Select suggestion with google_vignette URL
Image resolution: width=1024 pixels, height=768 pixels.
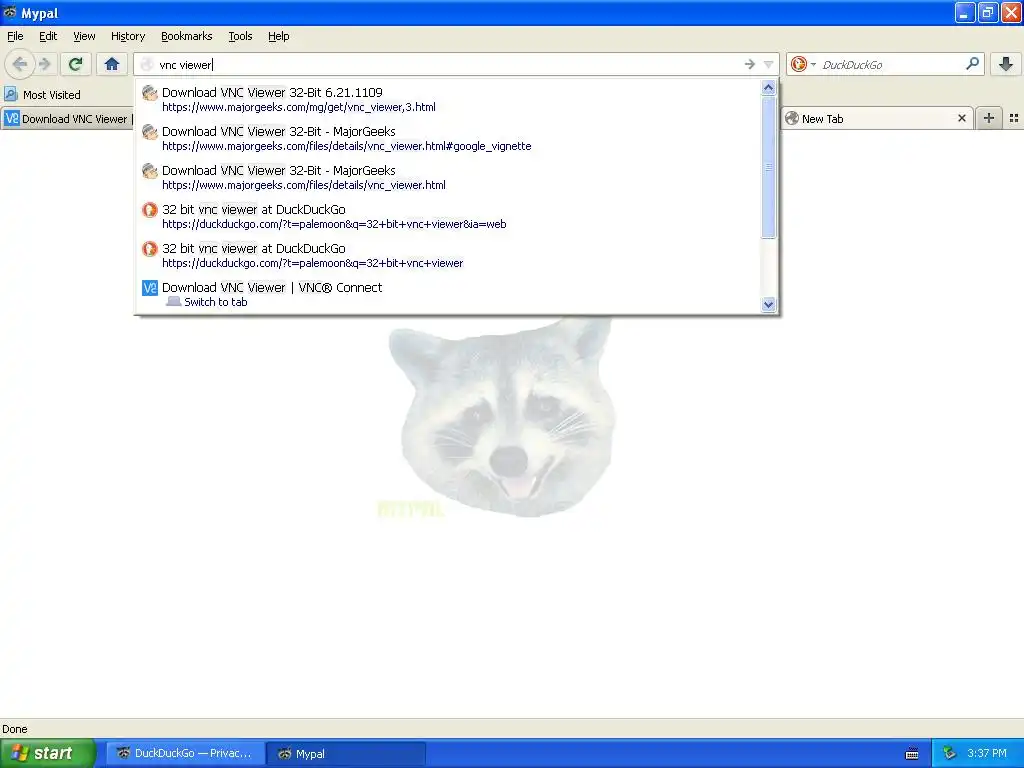(x=449, y=138)
